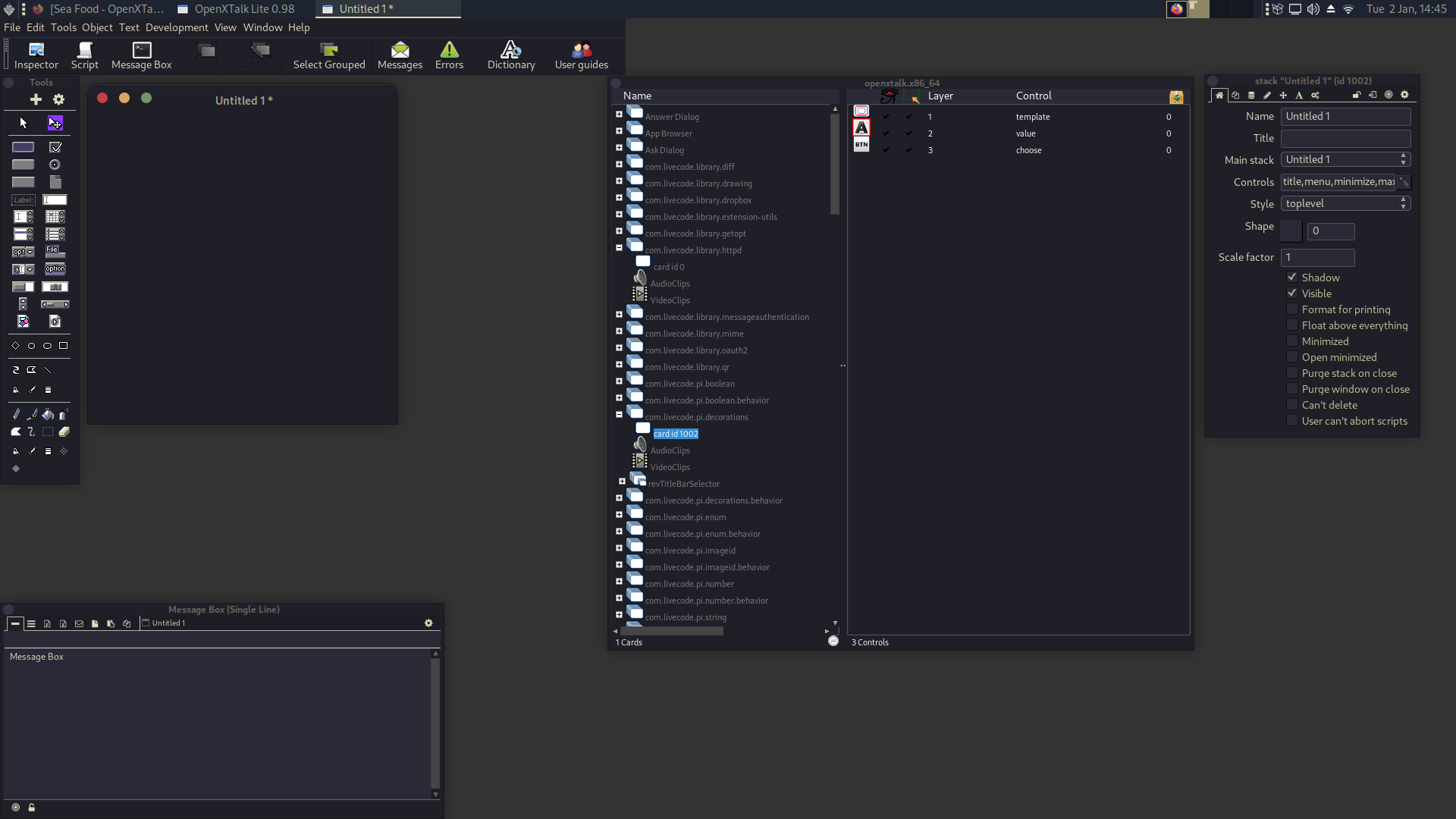Open the system volume icon
The width and height of the screenshot is (1456, 819).
1313,9
